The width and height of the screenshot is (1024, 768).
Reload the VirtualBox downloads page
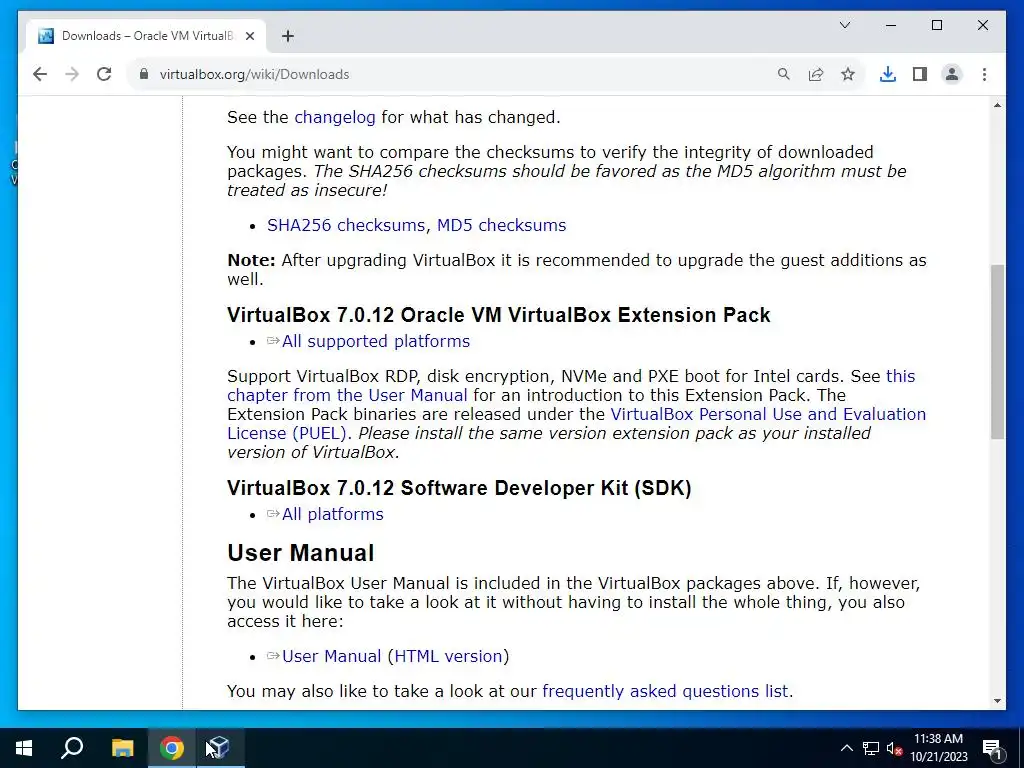(104, 74)
